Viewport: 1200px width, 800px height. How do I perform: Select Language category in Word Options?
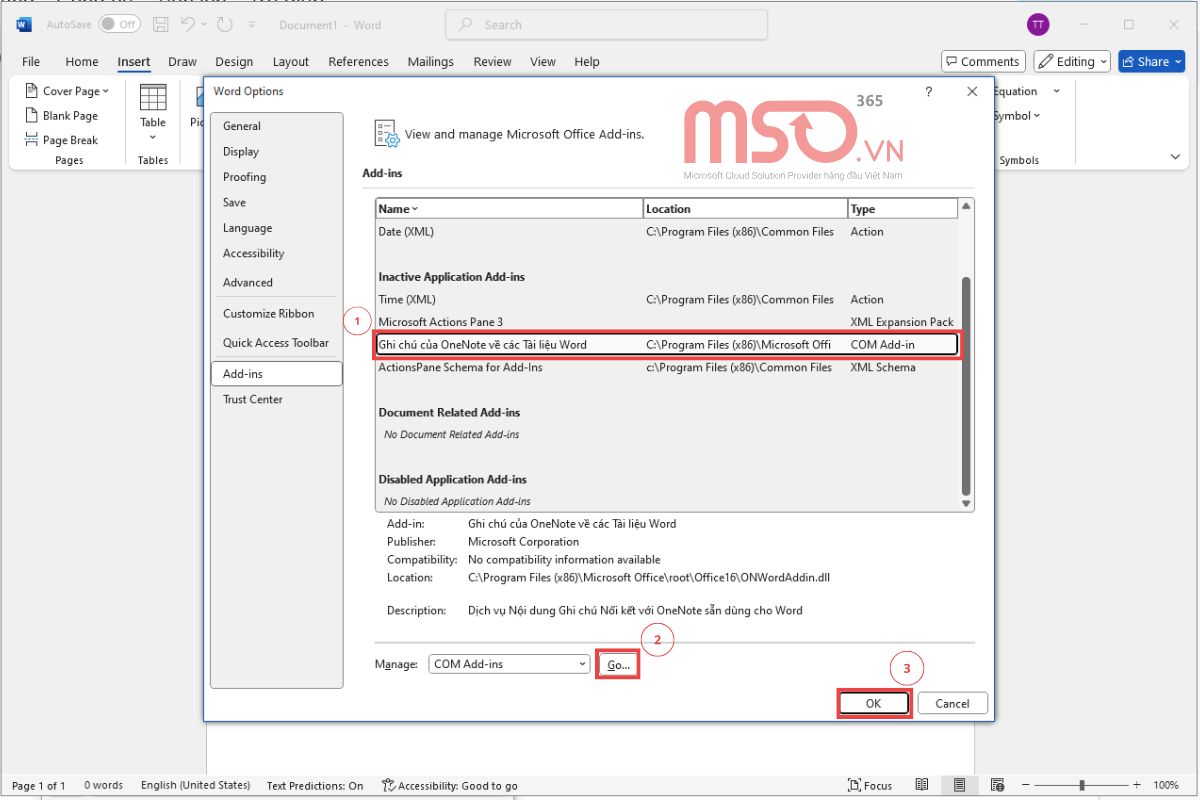point(277,228)
